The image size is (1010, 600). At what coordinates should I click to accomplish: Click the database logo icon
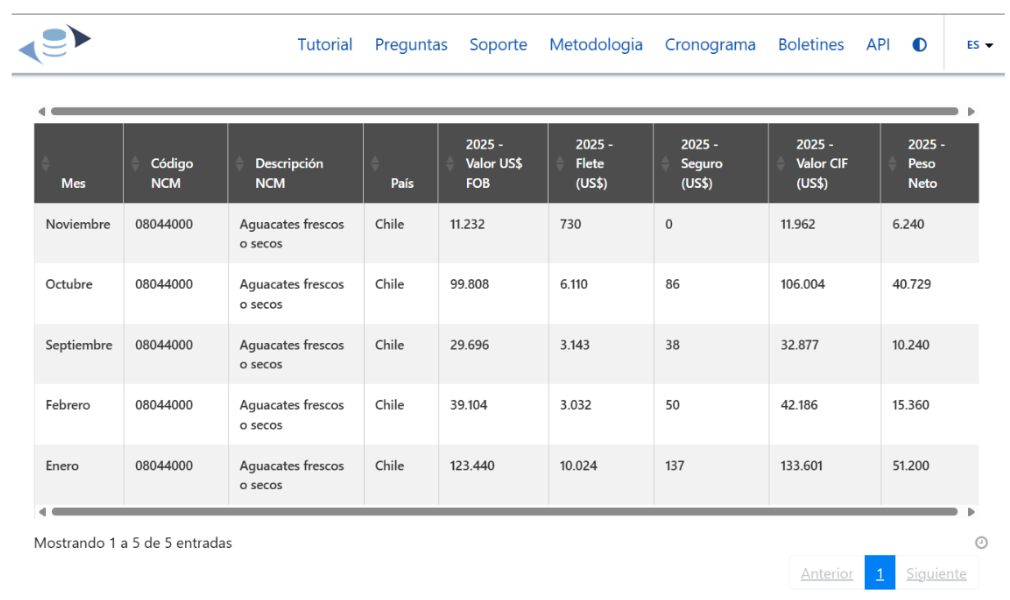[x=55, y=44]
